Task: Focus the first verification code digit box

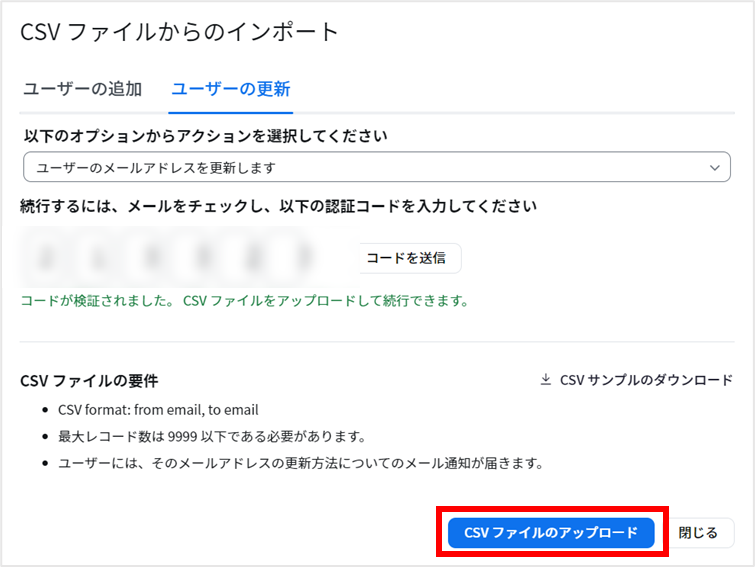Action: [x=47, y=257]
